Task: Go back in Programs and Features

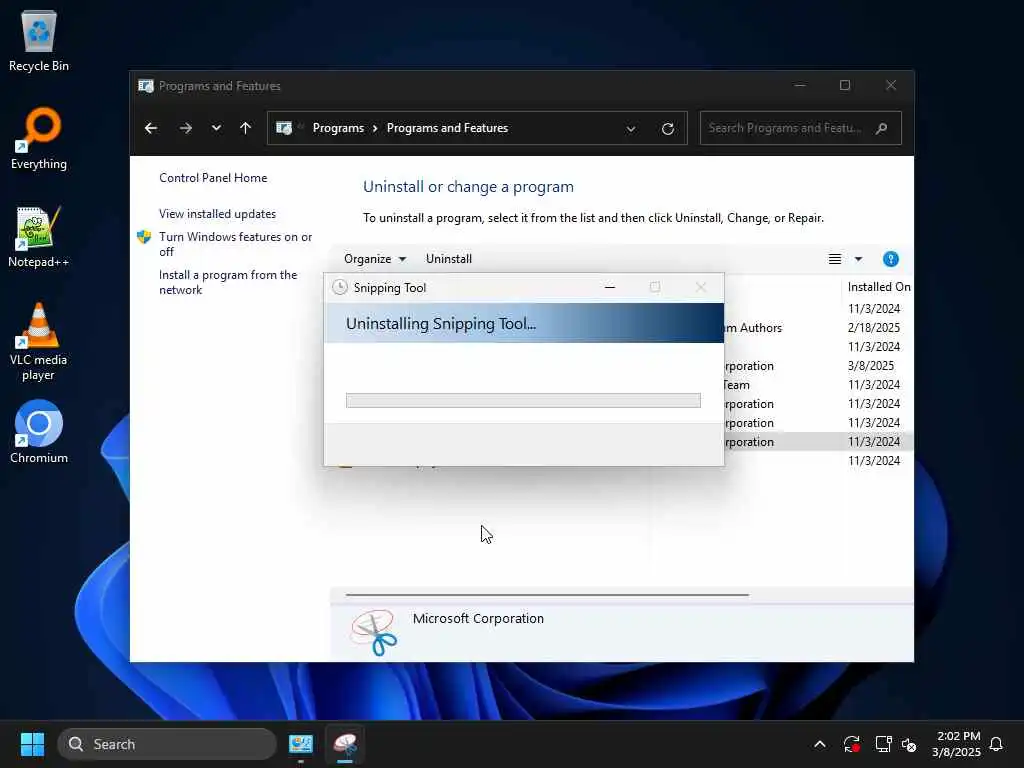Action: pos(151,128)
